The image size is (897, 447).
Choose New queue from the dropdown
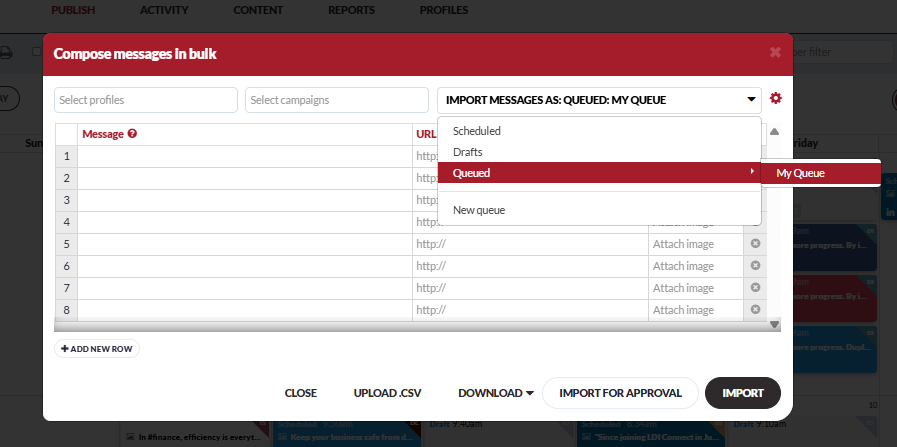point(599,210)
